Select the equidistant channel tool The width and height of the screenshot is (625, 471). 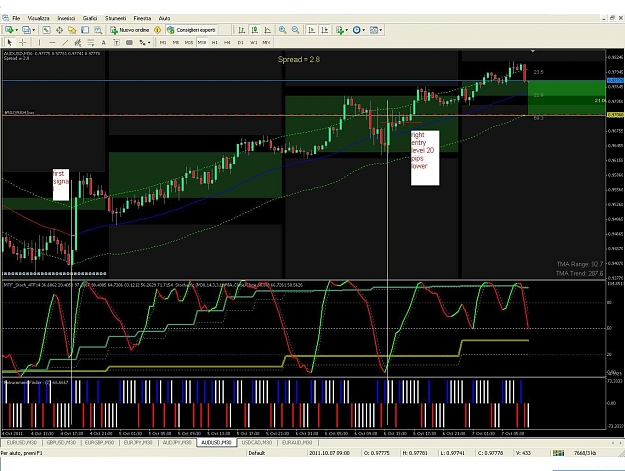(x=78, y=42)
